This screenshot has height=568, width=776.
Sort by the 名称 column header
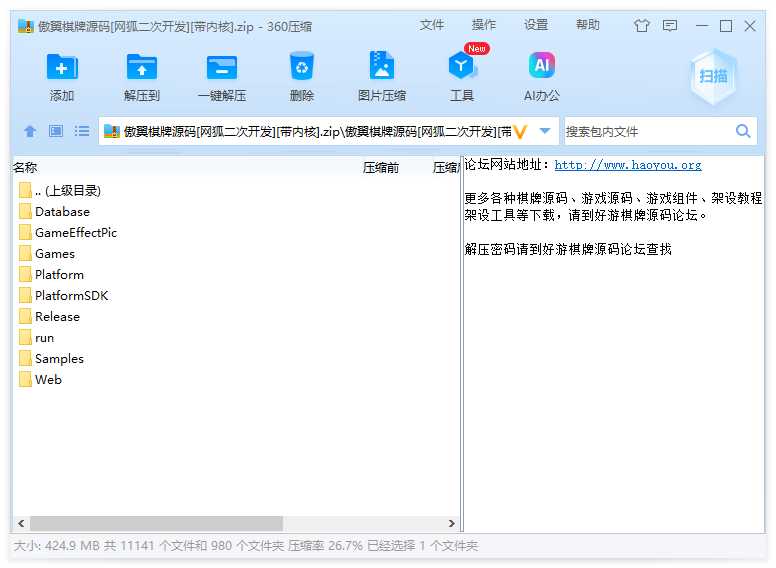pos(25,168)
